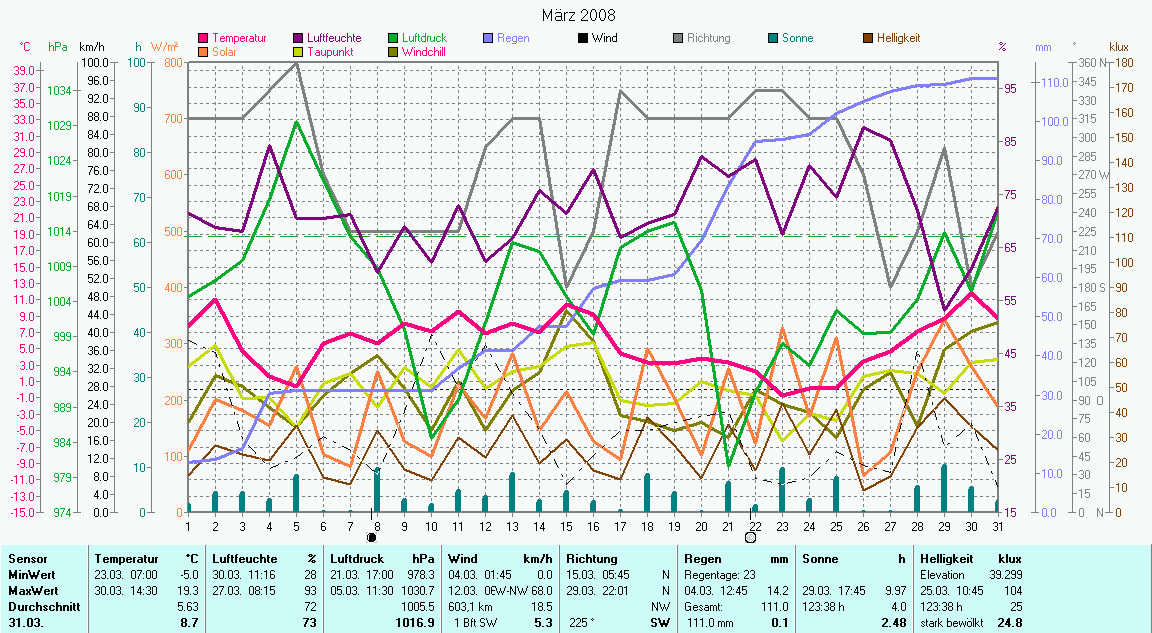Click the purple Luftfeuchte legend swatch
The image size is (1152, 633).
[300, 38]
